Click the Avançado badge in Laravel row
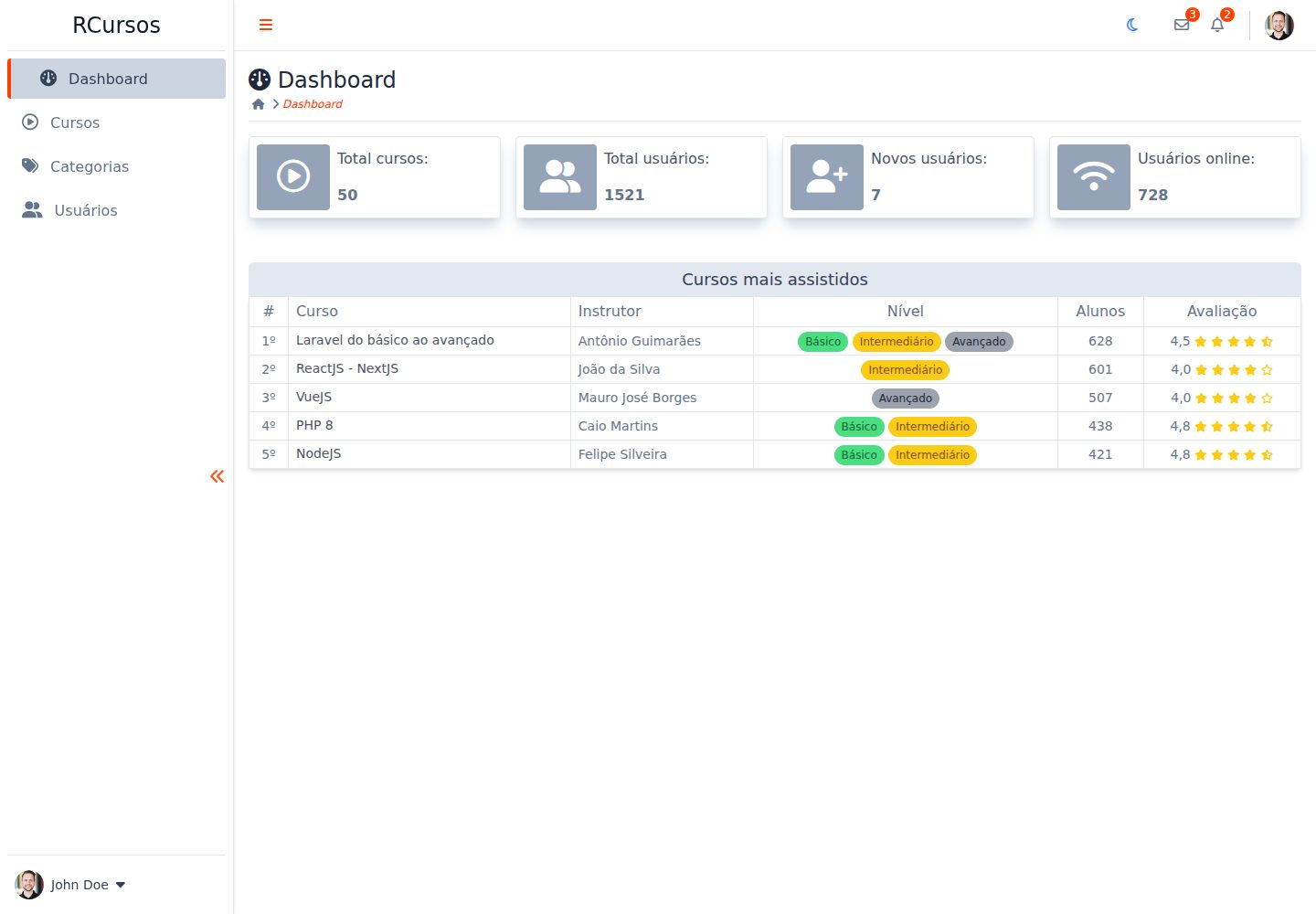The width and height of the screenshot is (1316, 914). [x=979, y=342]
